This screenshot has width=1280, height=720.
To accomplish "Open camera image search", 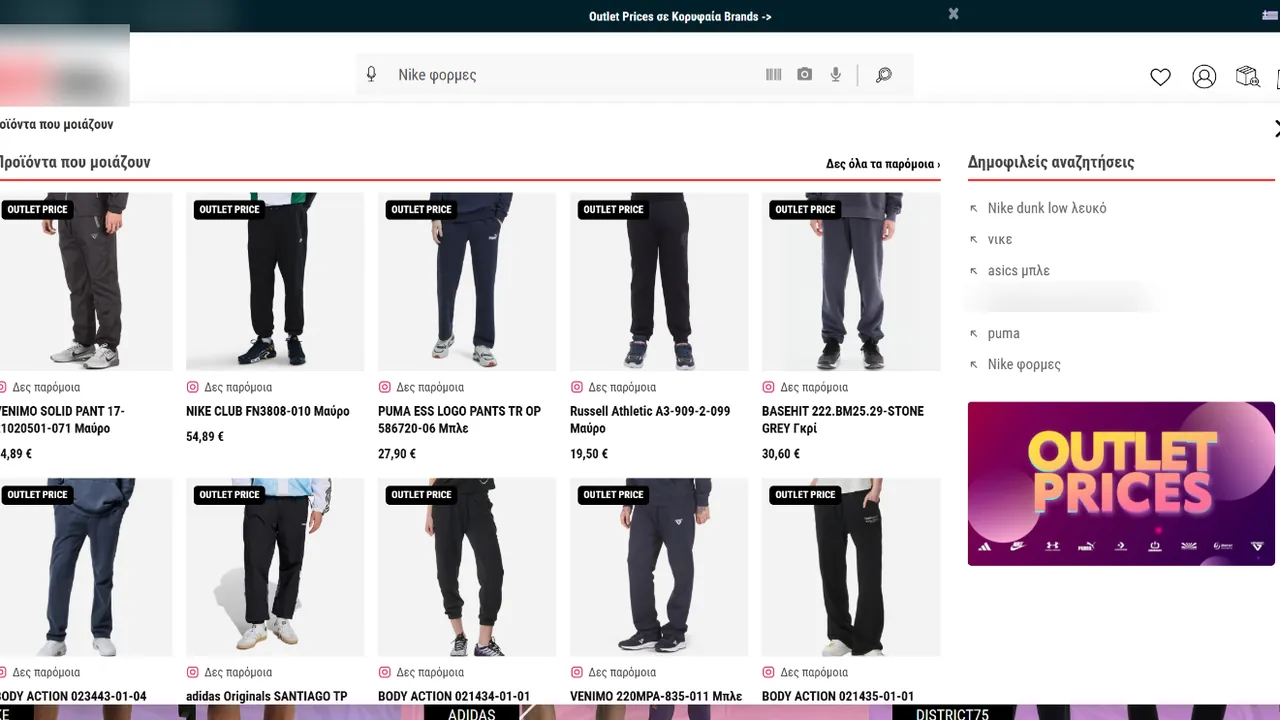I will [805, 75].
